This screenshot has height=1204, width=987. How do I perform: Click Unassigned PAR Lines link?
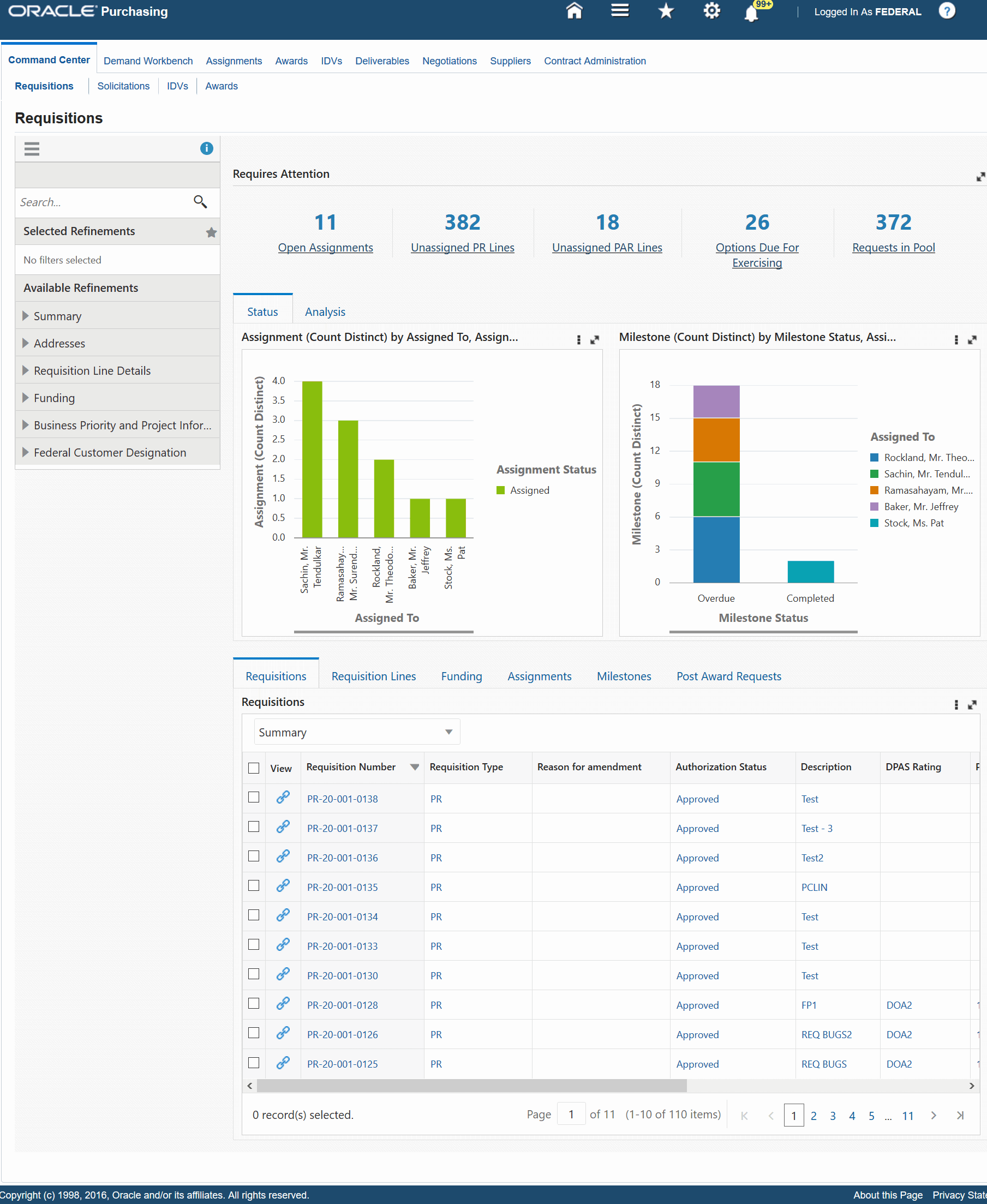pyautogui.click(x=607, y=248)
